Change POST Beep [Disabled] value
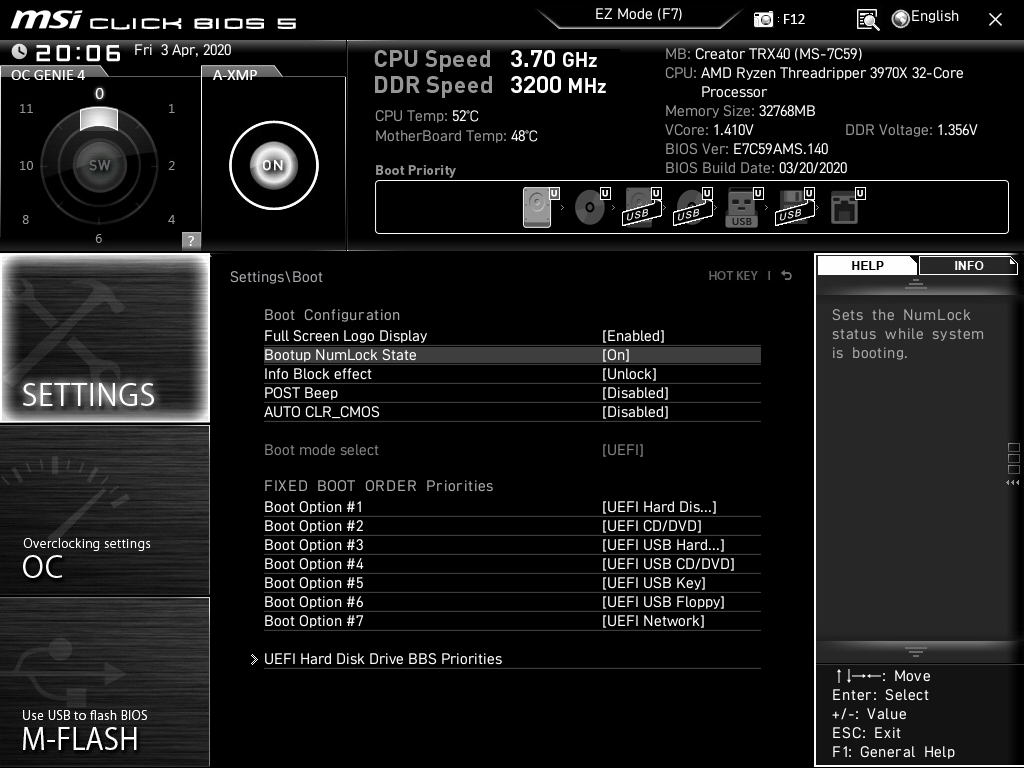Viewport: 1024px width, 768px height. (x=635, y=392)
